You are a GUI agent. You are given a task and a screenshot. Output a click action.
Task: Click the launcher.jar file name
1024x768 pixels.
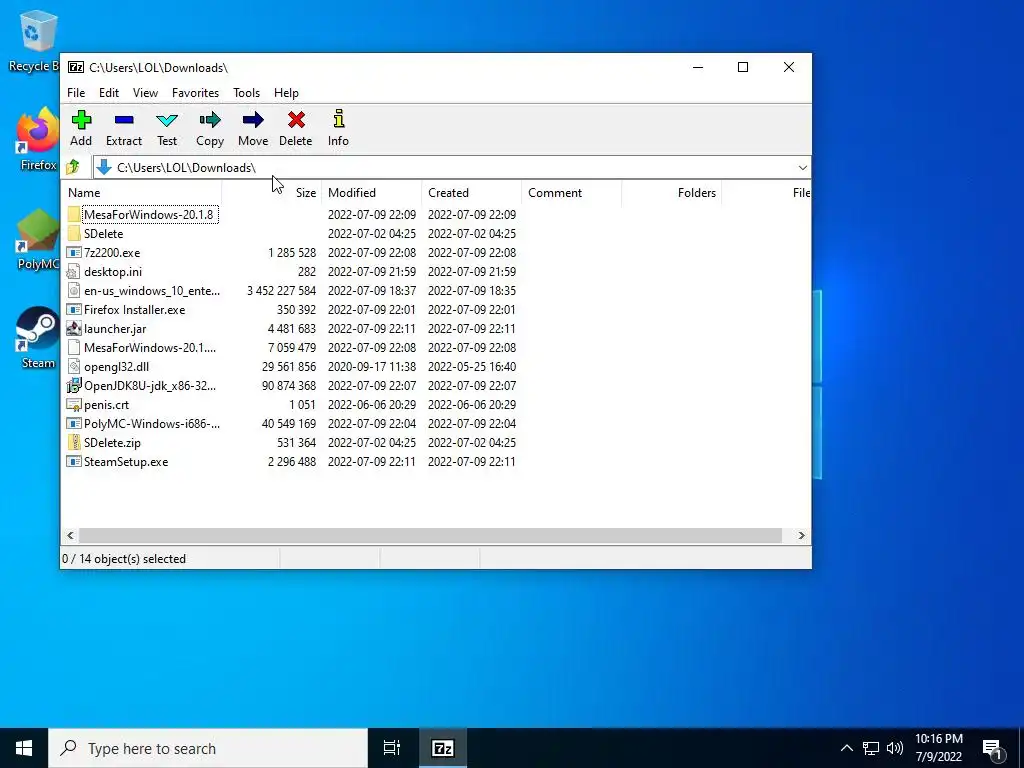tap(115, 328)
